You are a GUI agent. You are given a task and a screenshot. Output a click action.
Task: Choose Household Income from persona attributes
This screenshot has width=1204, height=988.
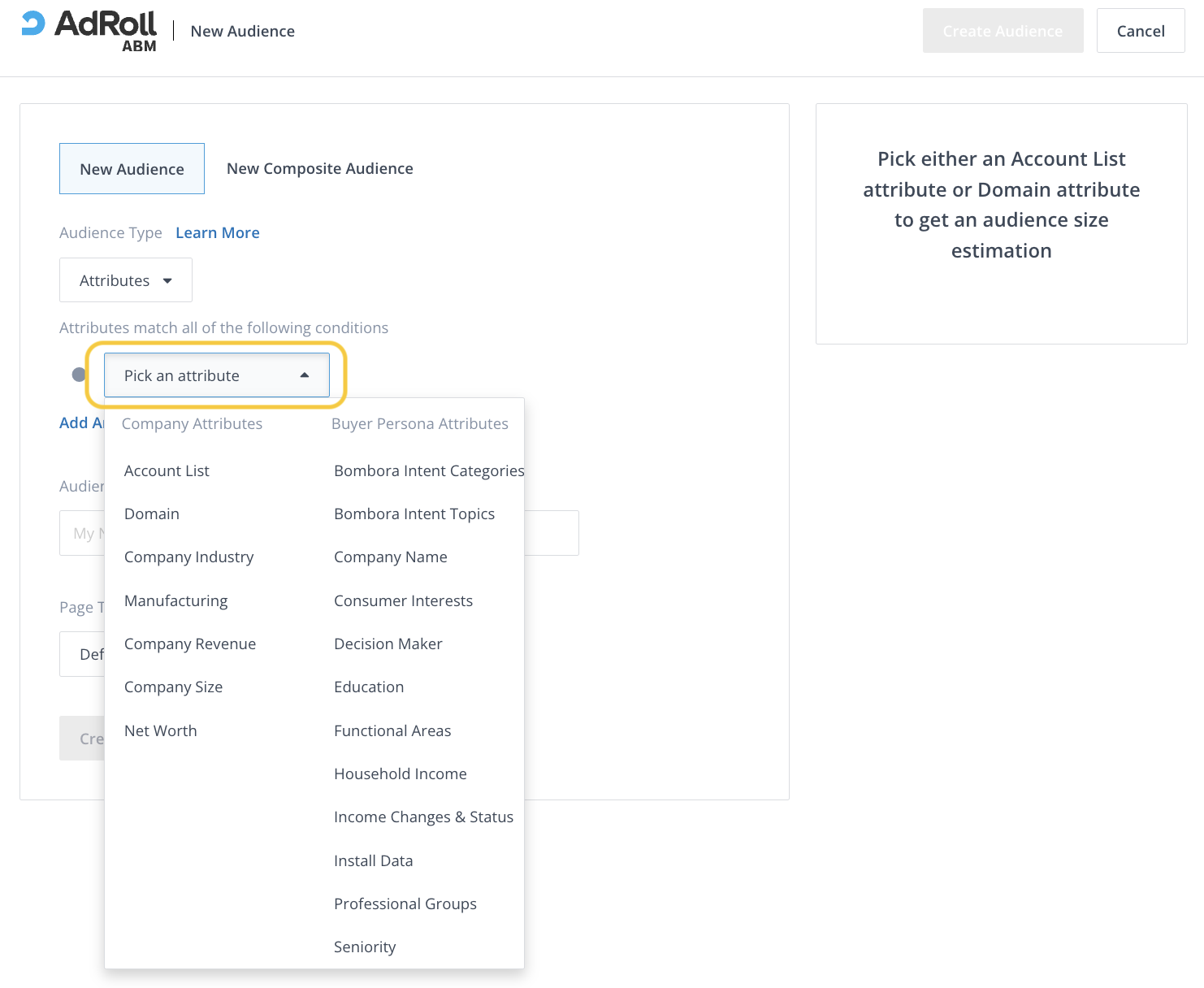pyautogui.click(x=401, y=773)
